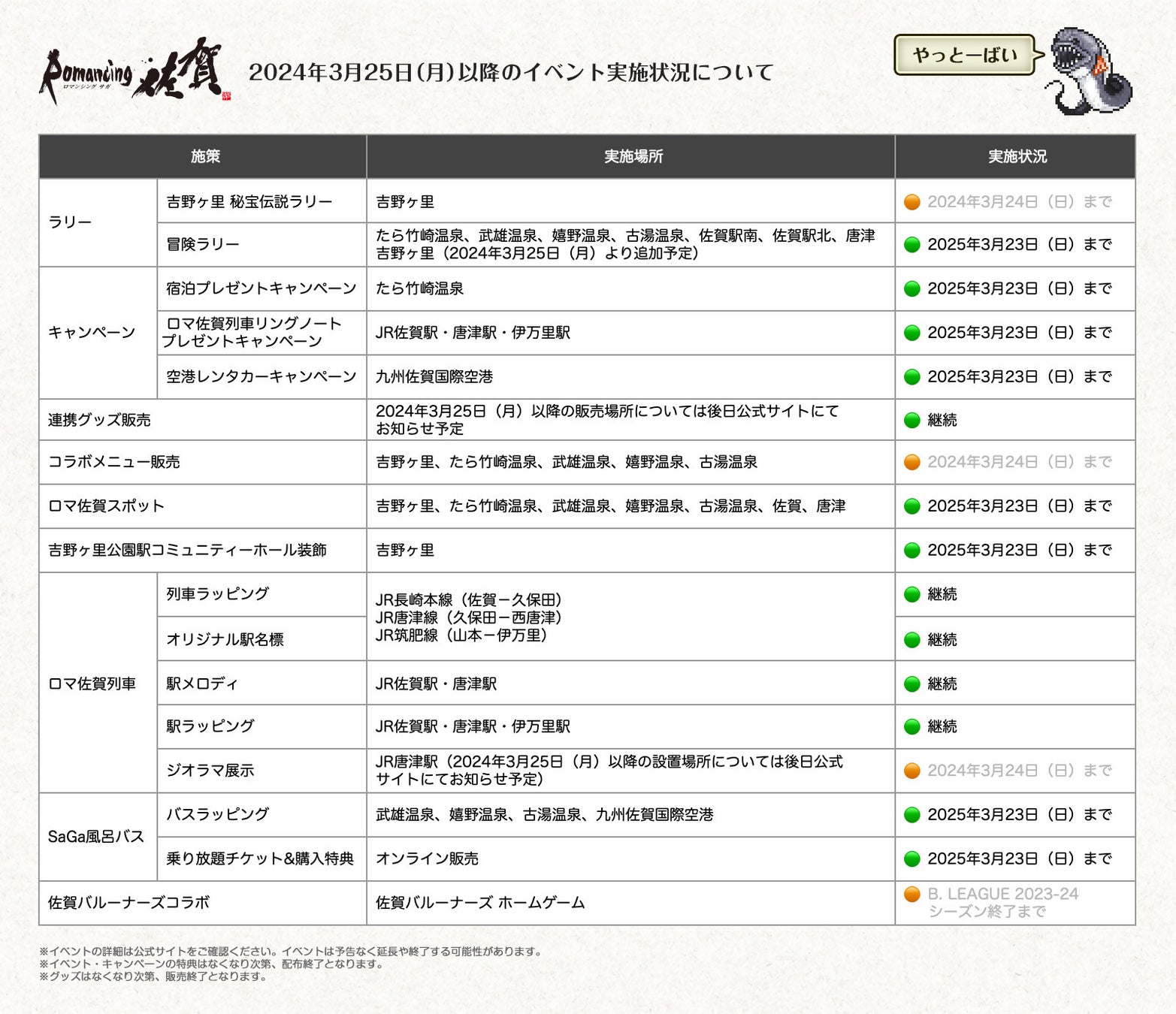Viewport: 1176px width, 1014px height.
Task: Click the 佐賀バルーナーズコラボ cell
Action: 203,903
